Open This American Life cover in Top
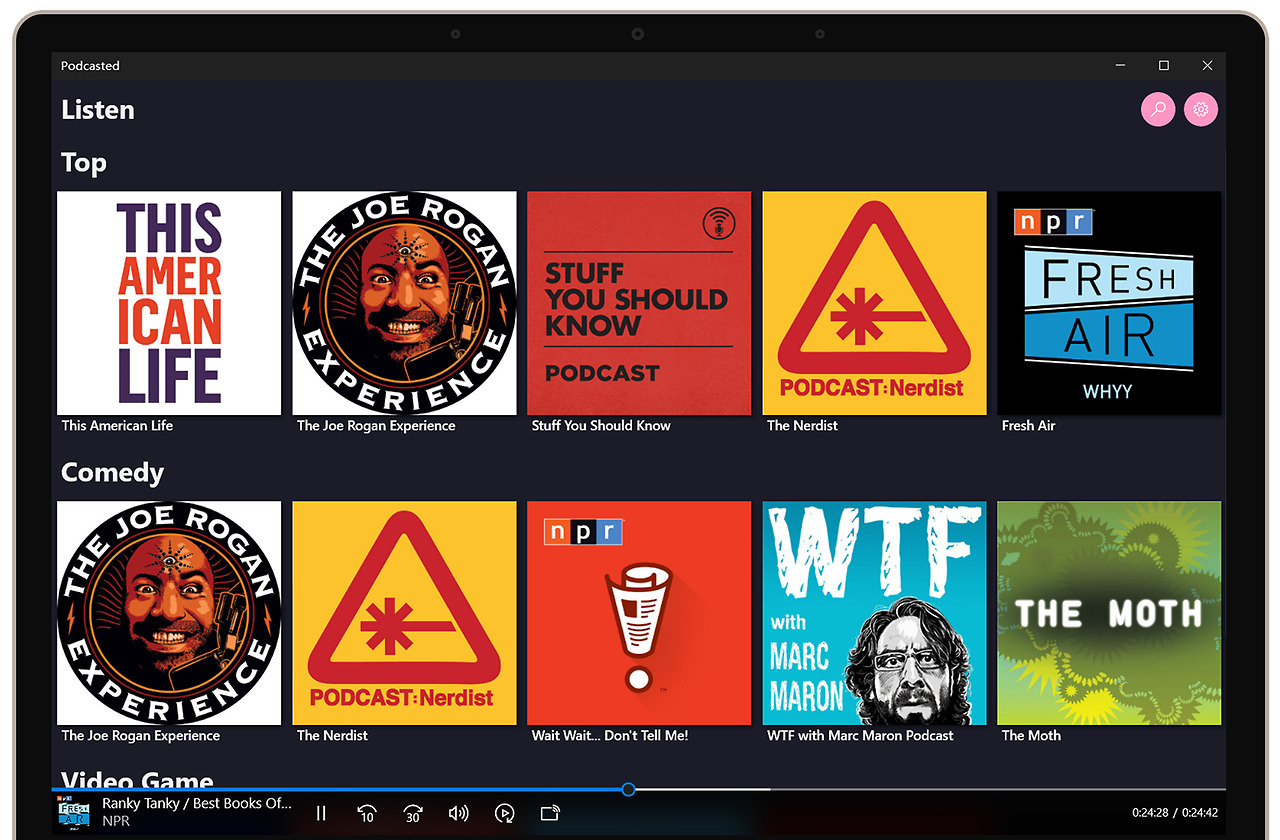Image resolution: width=1280 pixels, height=840 pixels. (169, 303)
